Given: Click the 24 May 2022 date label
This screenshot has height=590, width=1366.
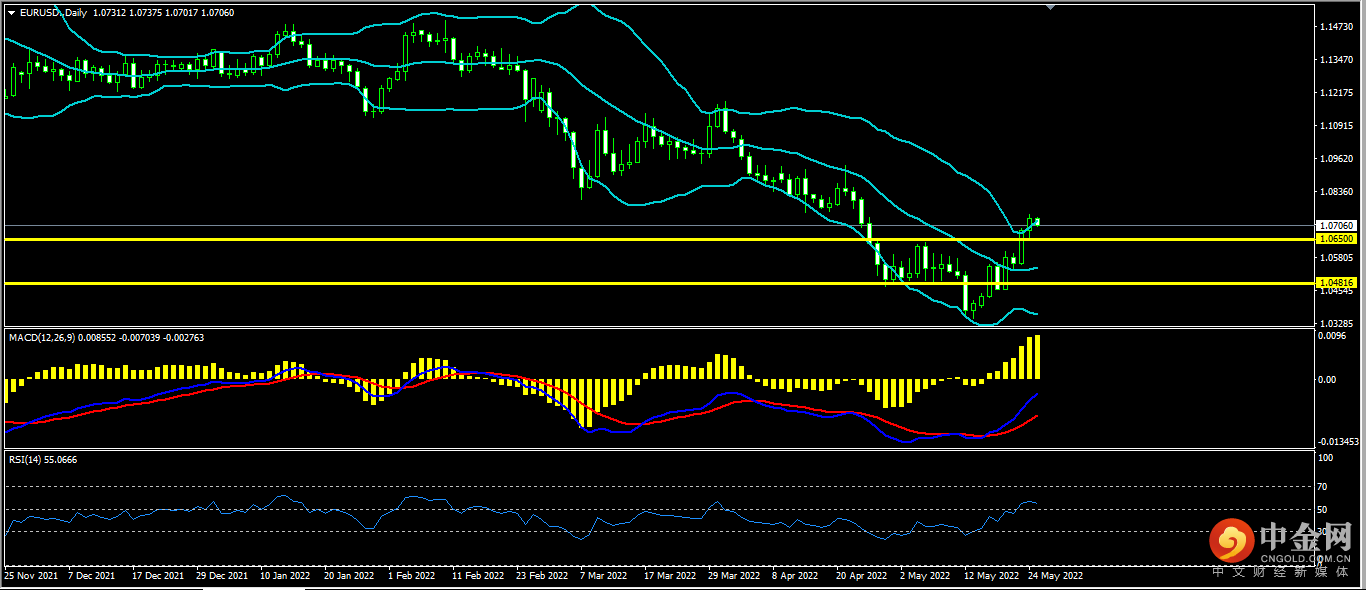Looking at the screenshot, I should [1055, 576].
